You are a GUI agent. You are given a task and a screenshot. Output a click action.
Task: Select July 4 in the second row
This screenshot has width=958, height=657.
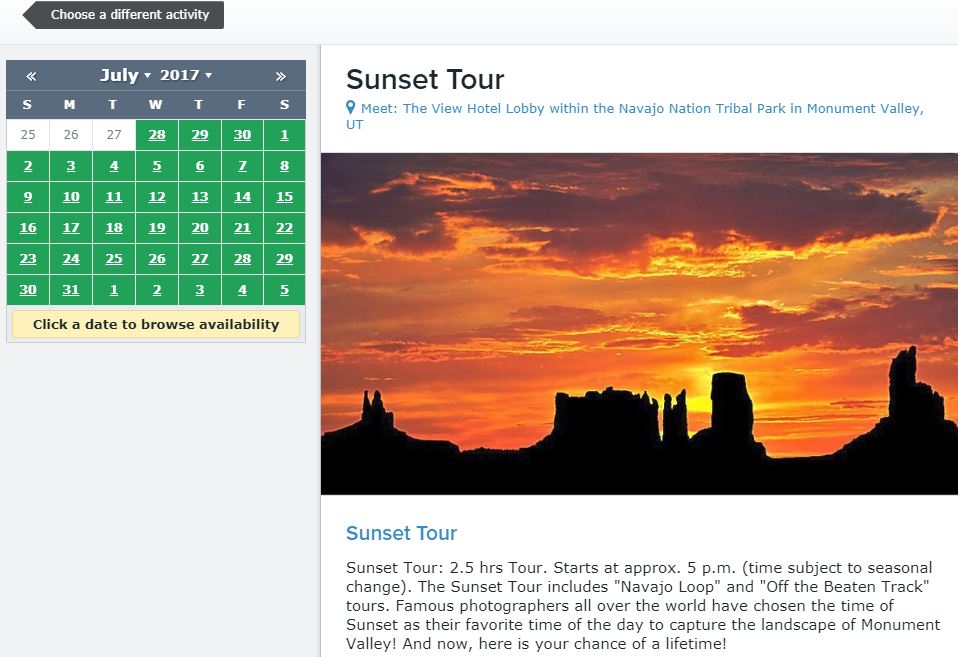[114, 166]
